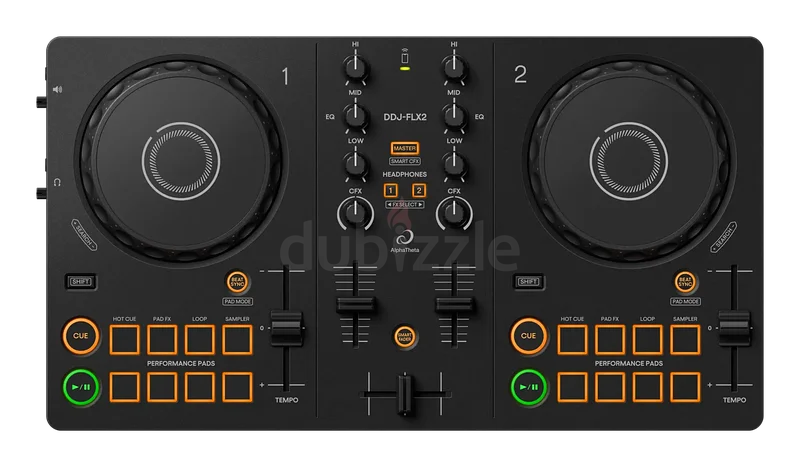Click the channel 1 volume fader cap
This screenshot has height=467, width=800.
tap(355, 305)
